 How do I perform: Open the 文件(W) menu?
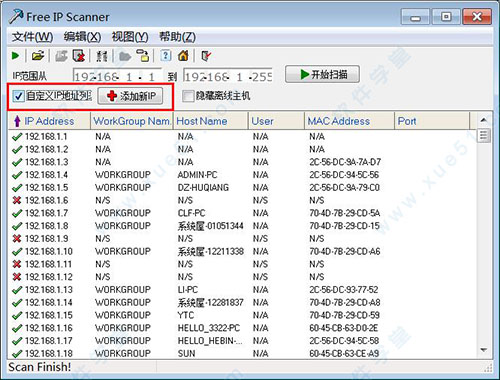click(32, 37)
